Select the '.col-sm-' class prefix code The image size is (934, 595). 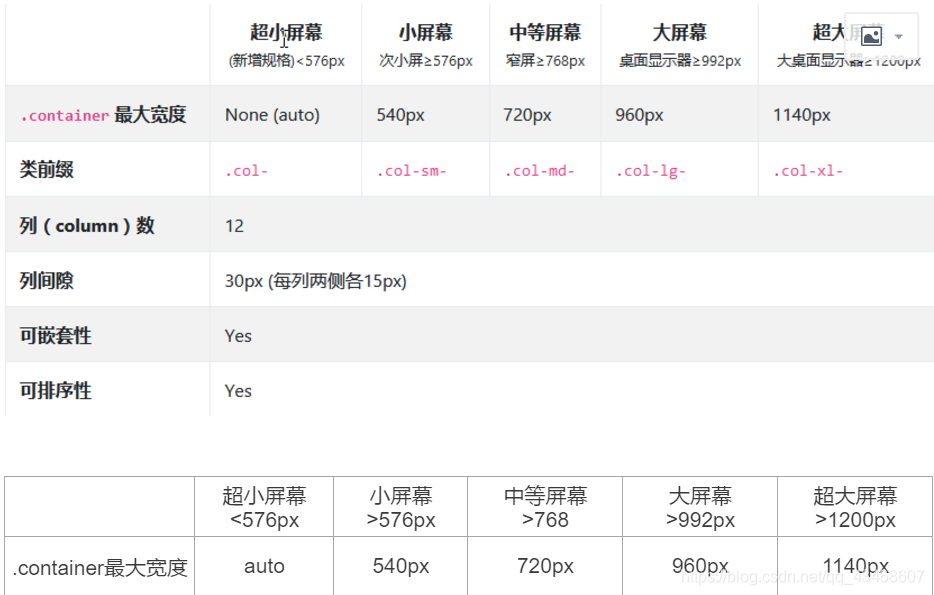[412, 171]
